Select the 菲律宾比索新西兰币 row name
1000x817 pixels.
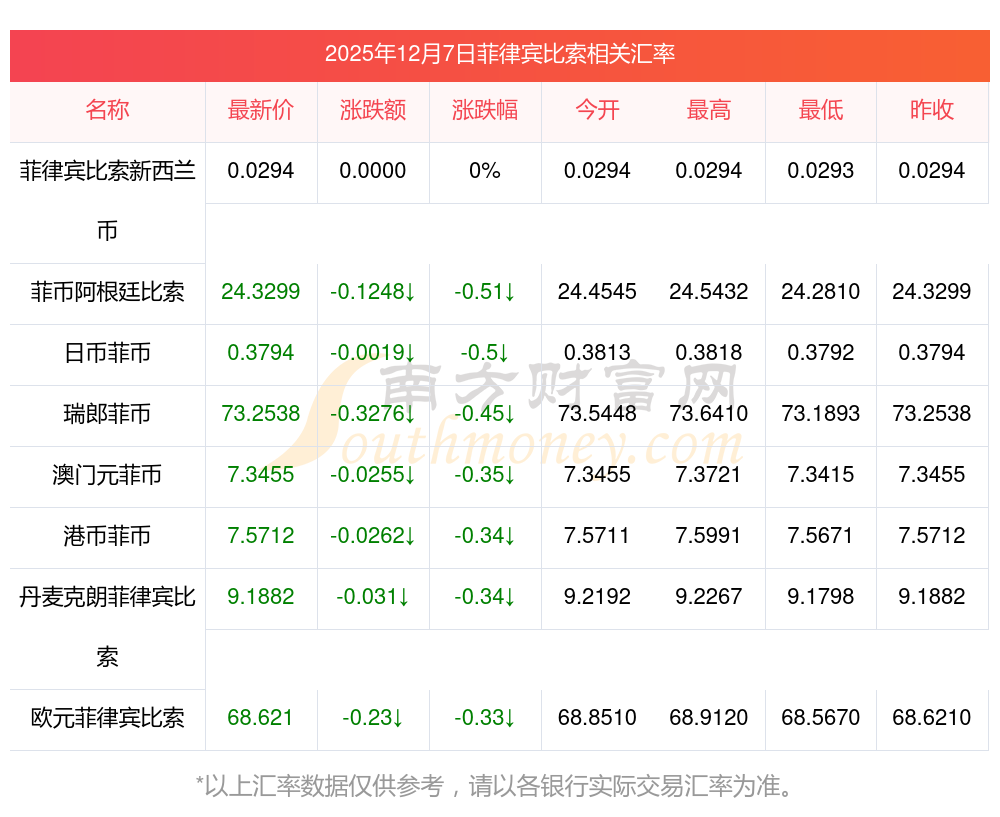(107, 200)
